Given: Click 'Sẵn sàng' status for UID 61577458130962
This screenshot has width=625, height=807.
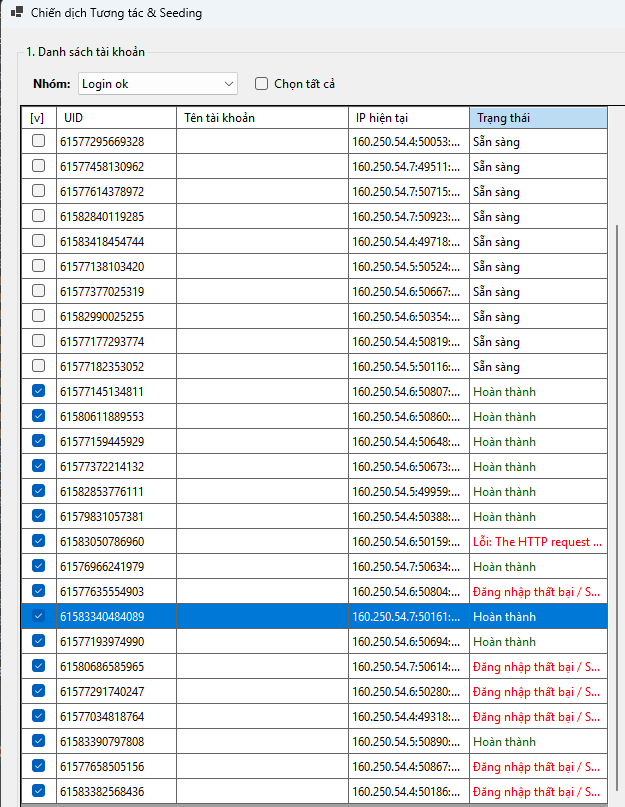Looking at the screenshot, I should [539, 167].
